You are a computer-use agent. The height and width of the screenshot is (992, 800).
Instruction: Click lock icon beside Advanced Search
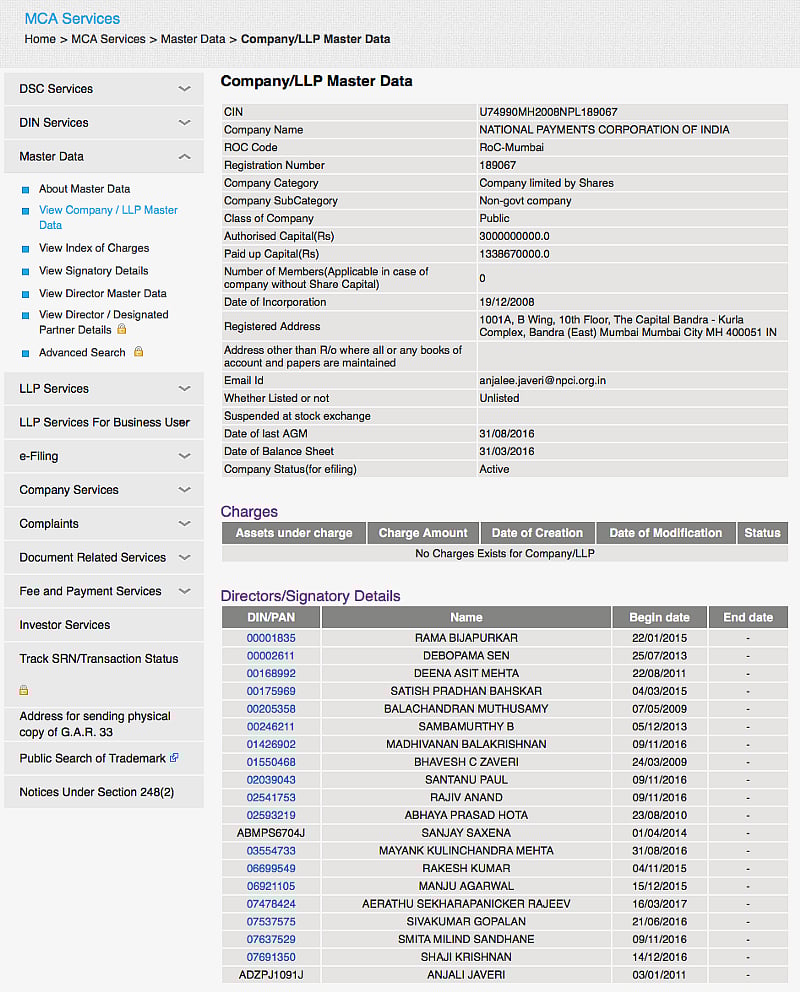tap(138, 352)
